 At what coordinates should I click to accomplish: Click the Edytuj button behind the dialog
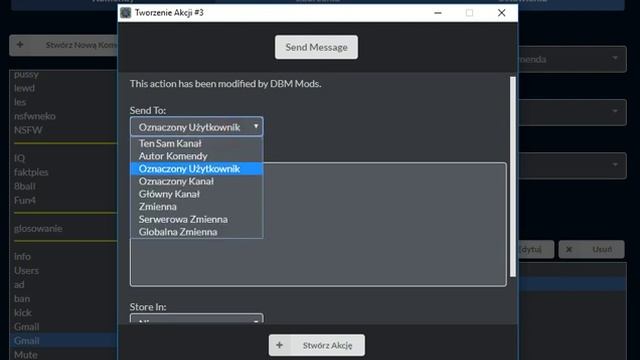(x=536, y=249)
